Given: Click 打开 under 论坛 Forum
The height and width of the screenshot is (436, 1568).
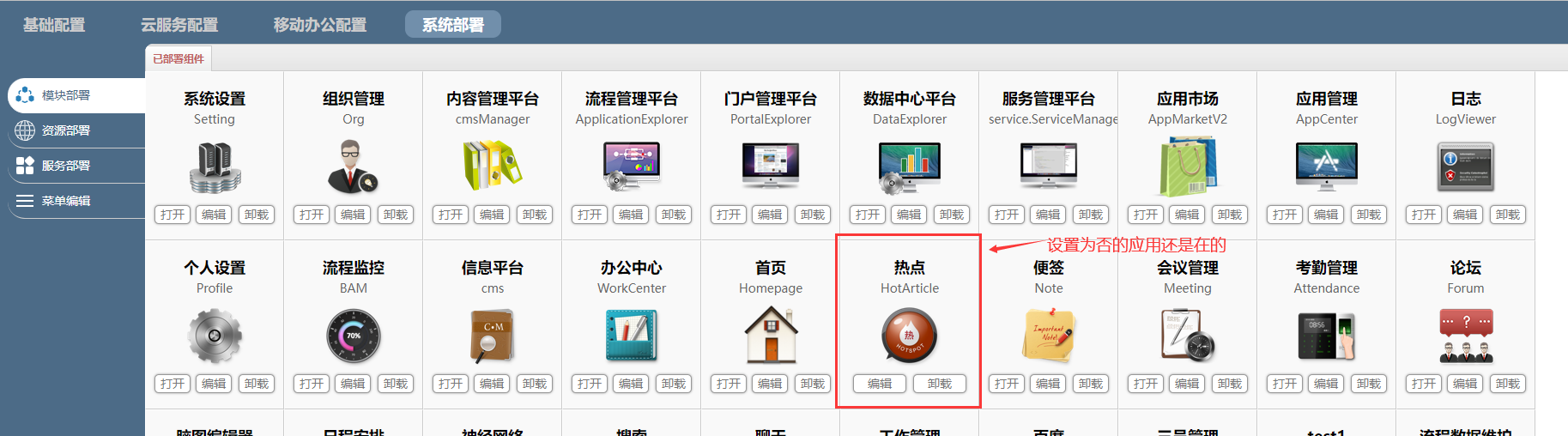Looking at the screenshot, I should tap(1424, 384).
